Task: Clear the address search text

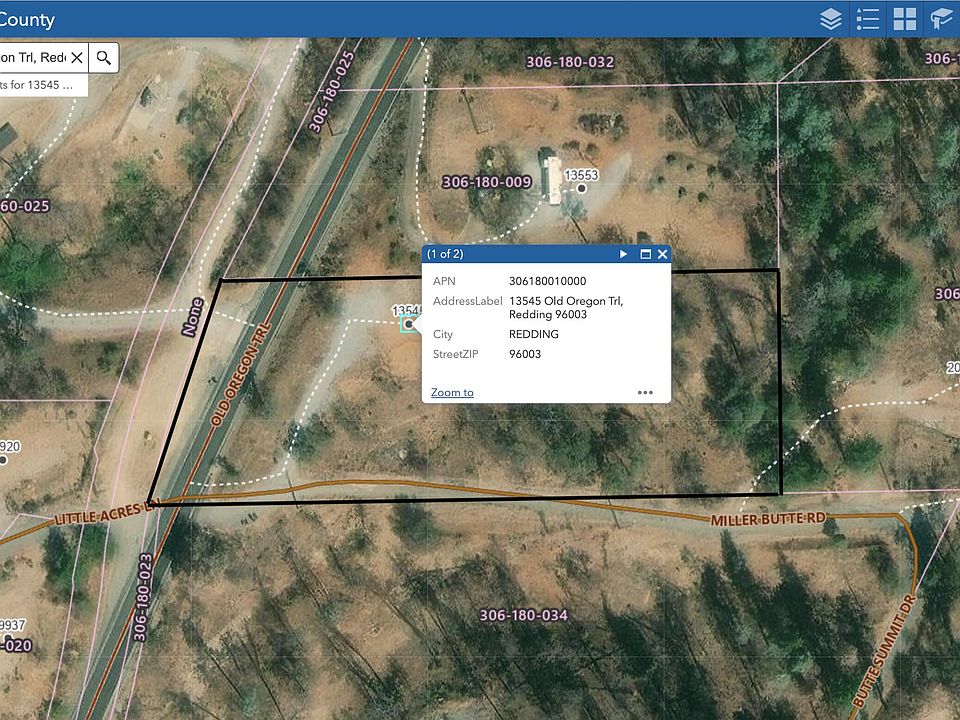Action: (x=77, y=58)
